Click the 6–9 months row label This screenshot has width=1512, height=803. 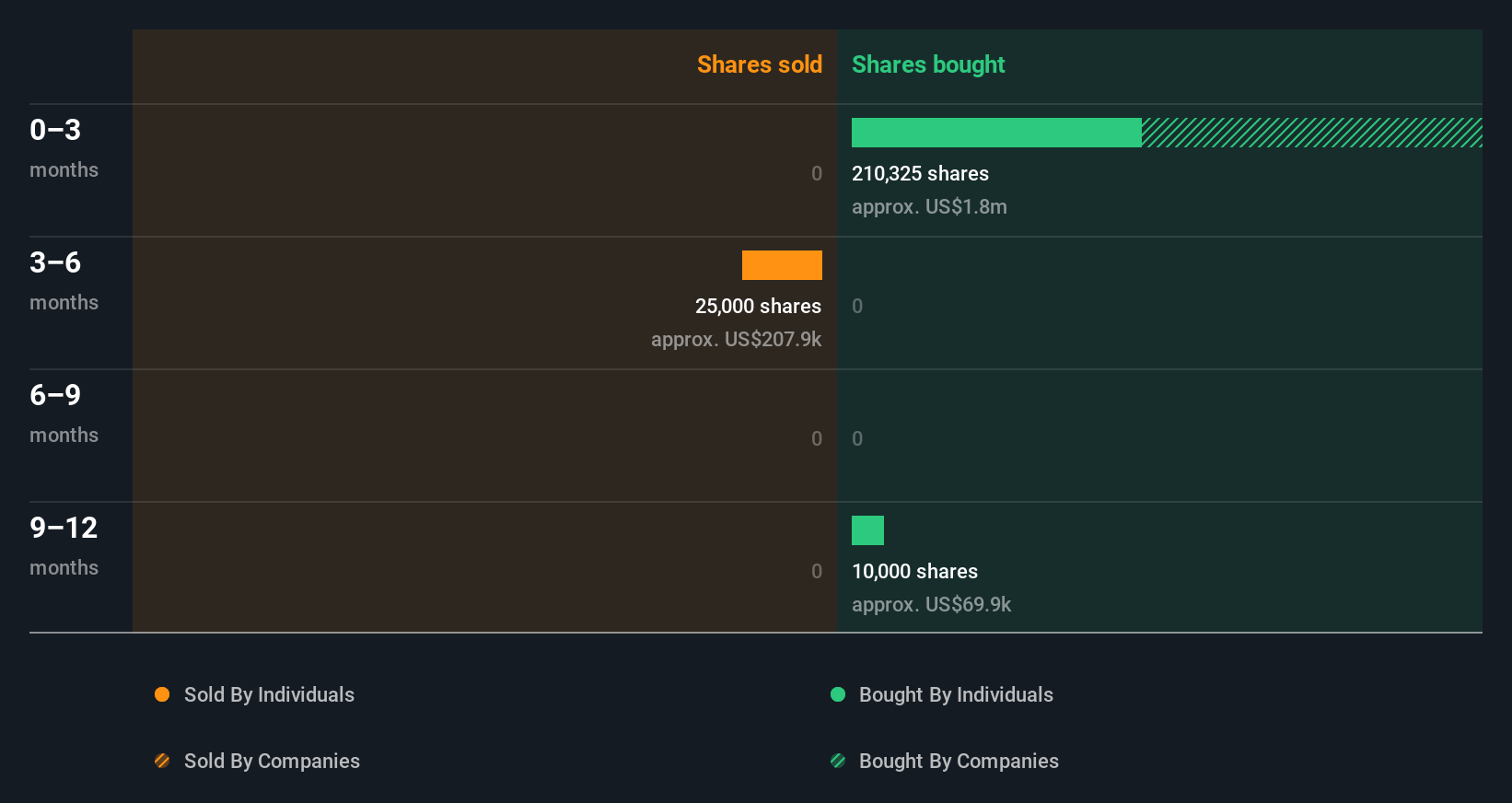64,413
